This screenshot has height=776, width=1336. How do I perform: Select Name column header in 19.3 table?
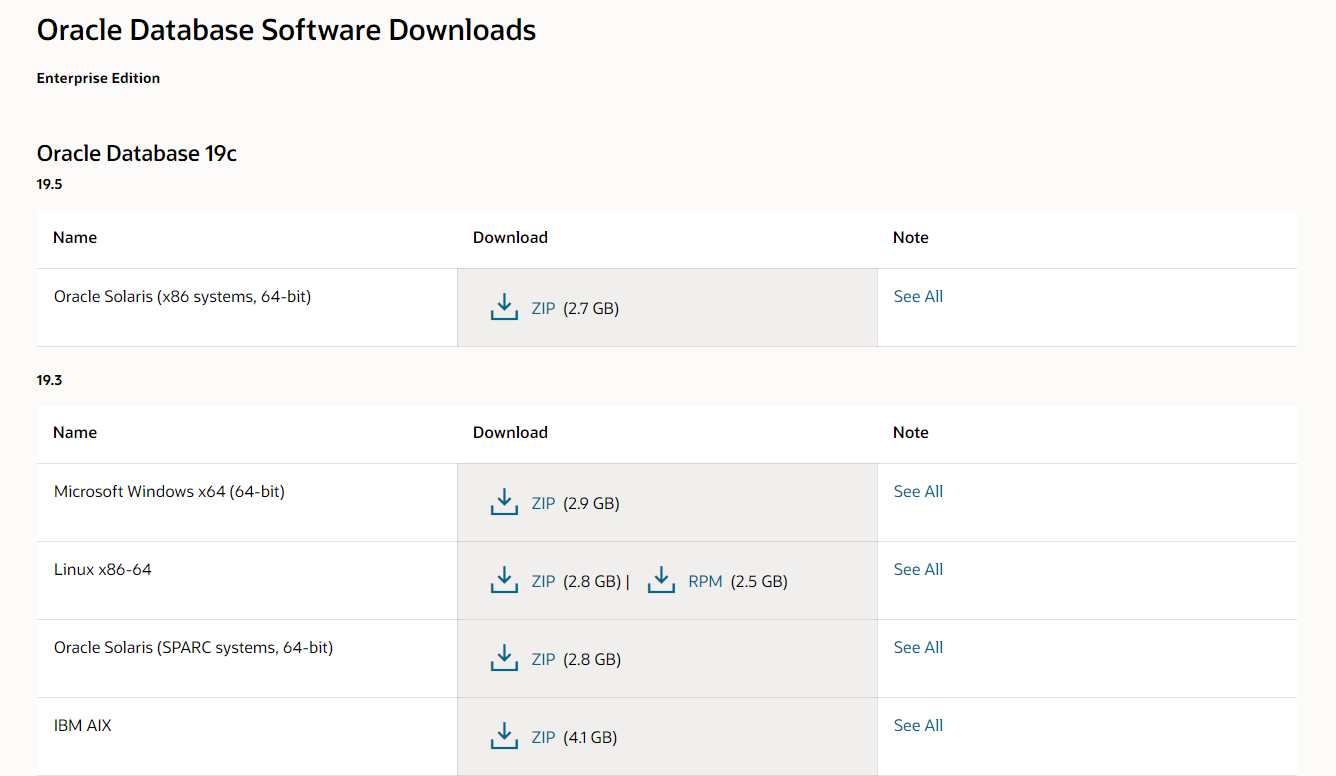[75, 433]
